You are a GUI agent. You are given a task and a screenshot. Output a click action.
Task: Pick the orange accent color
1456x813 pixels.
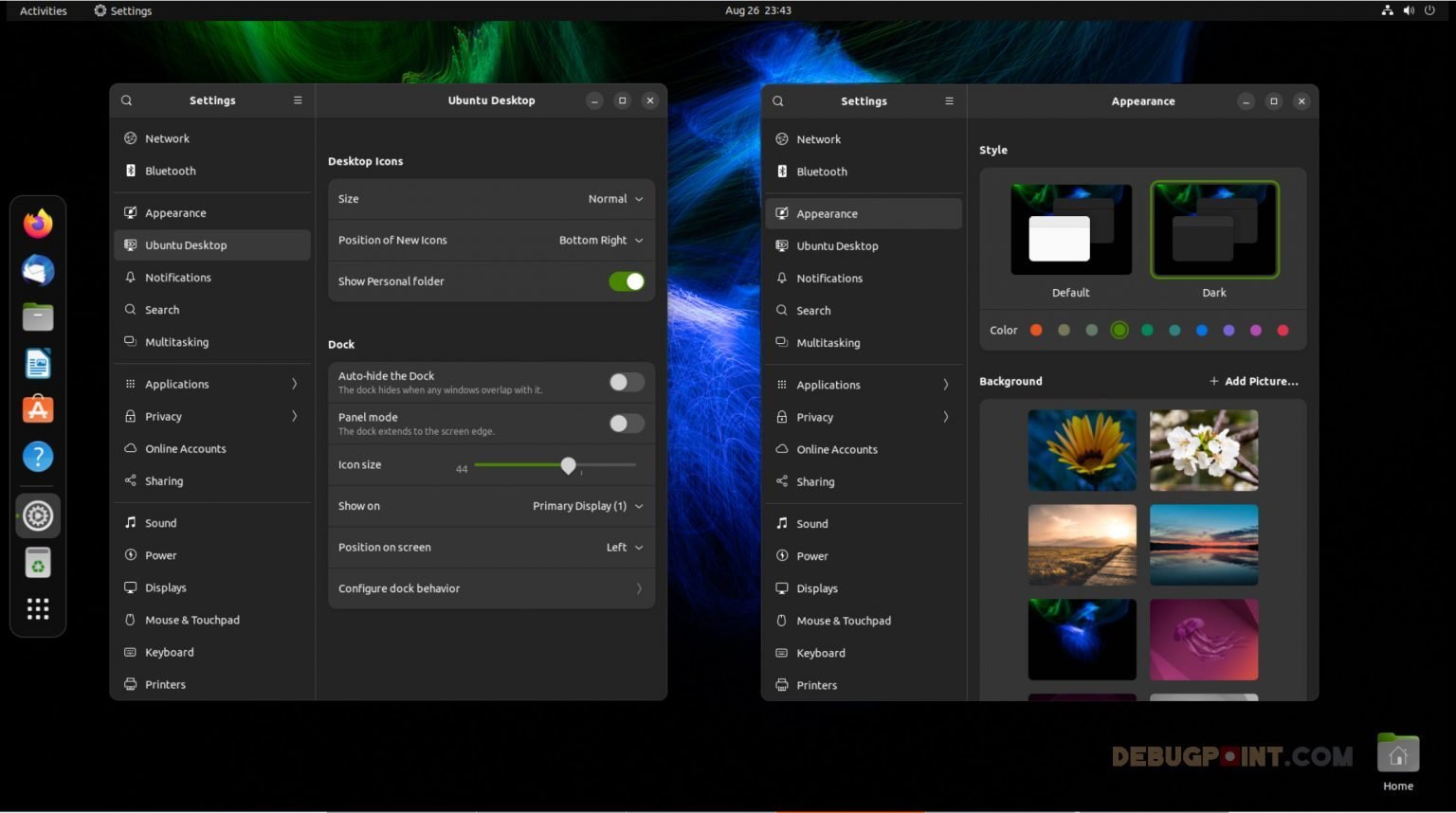(x=1036, y=331)
